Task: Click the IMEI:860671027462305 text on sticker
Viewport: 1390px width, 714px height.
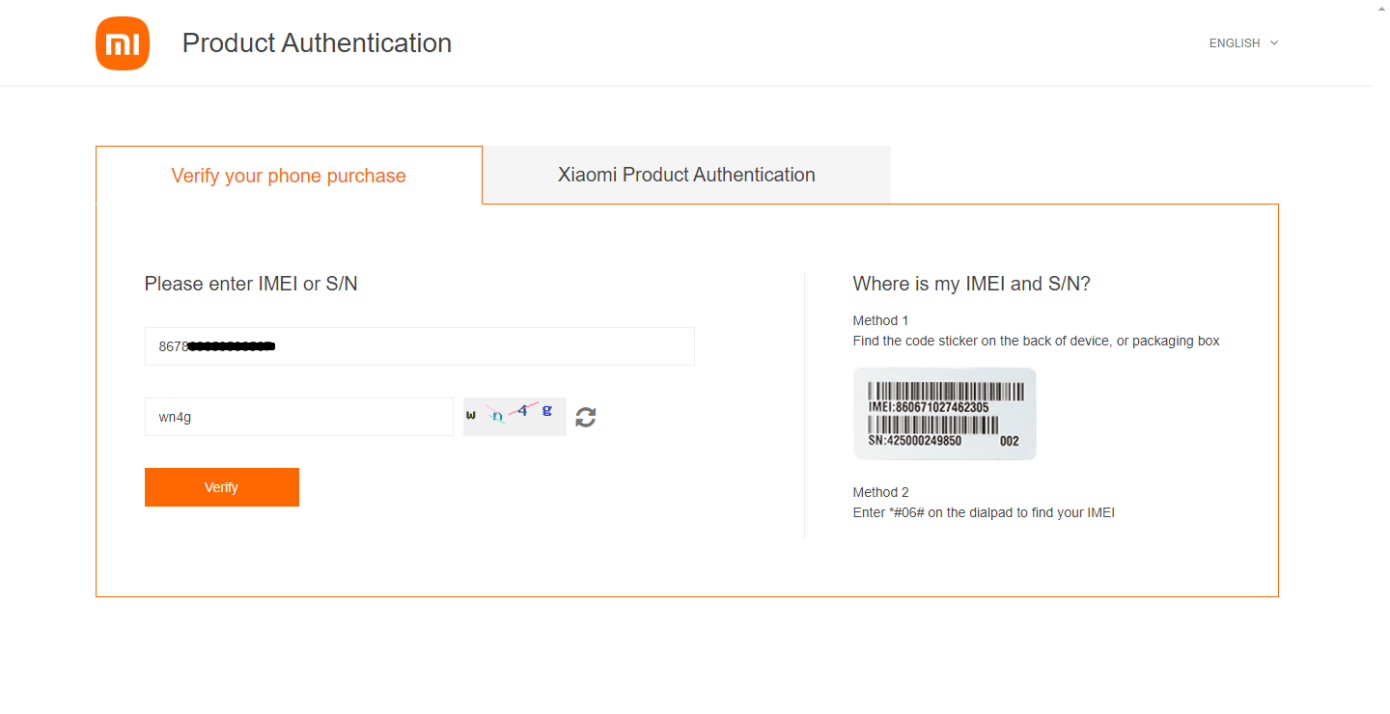Action: pos(928,407)
